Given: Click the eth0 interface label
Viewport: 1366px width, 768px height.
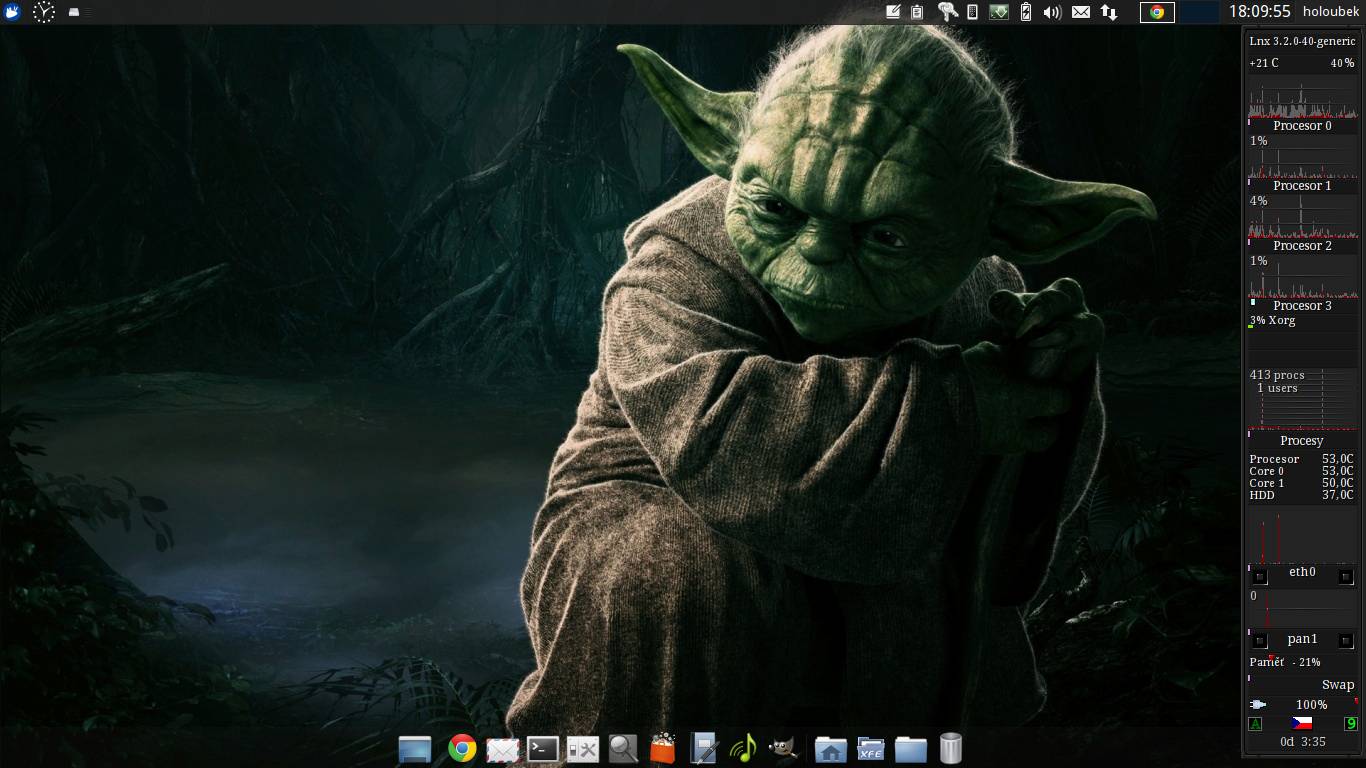Looking at the screenshot, I should coord(1303,572).
